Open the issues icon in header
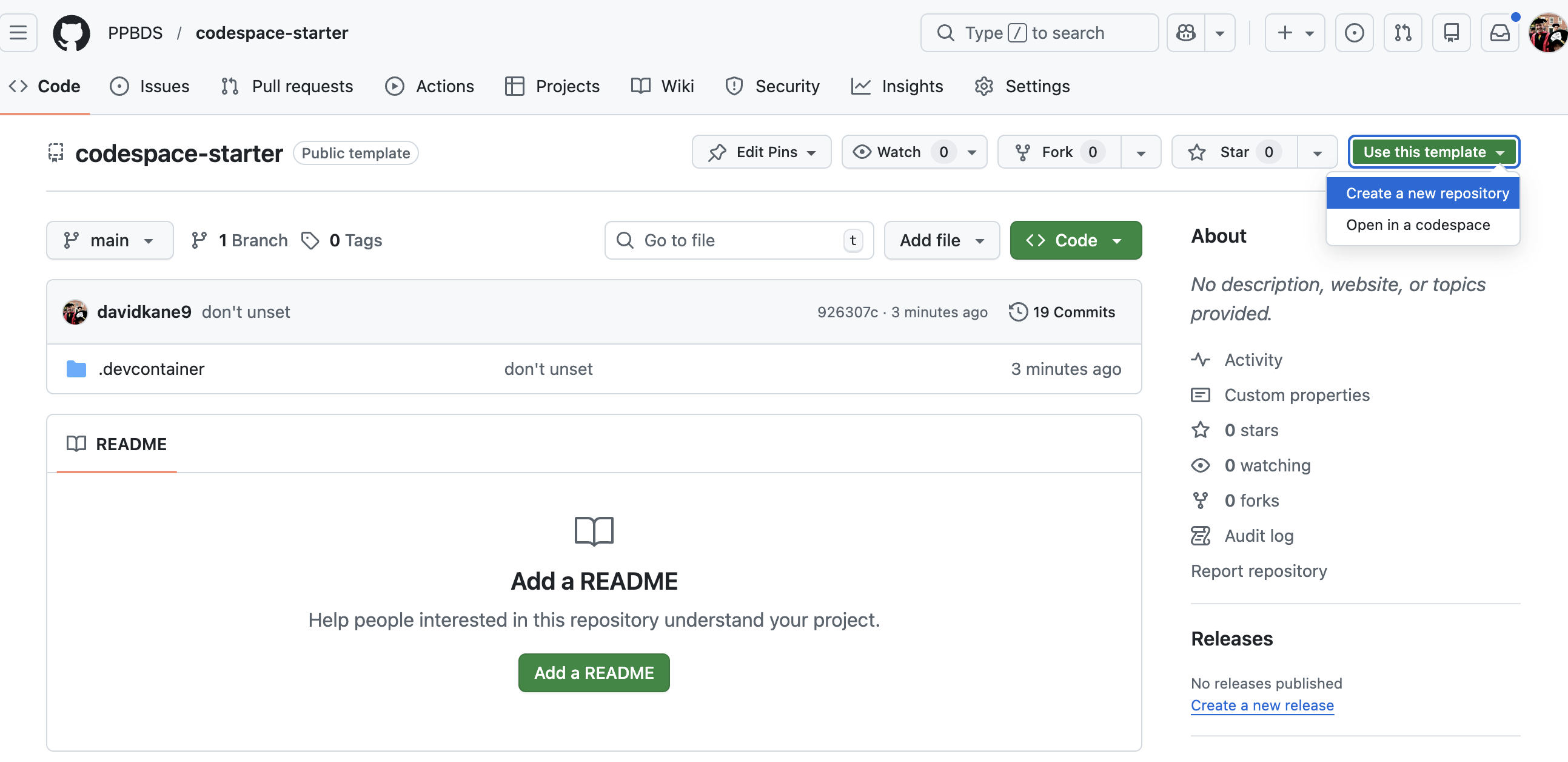1568x762 pixels. (x=1354, y=33)
